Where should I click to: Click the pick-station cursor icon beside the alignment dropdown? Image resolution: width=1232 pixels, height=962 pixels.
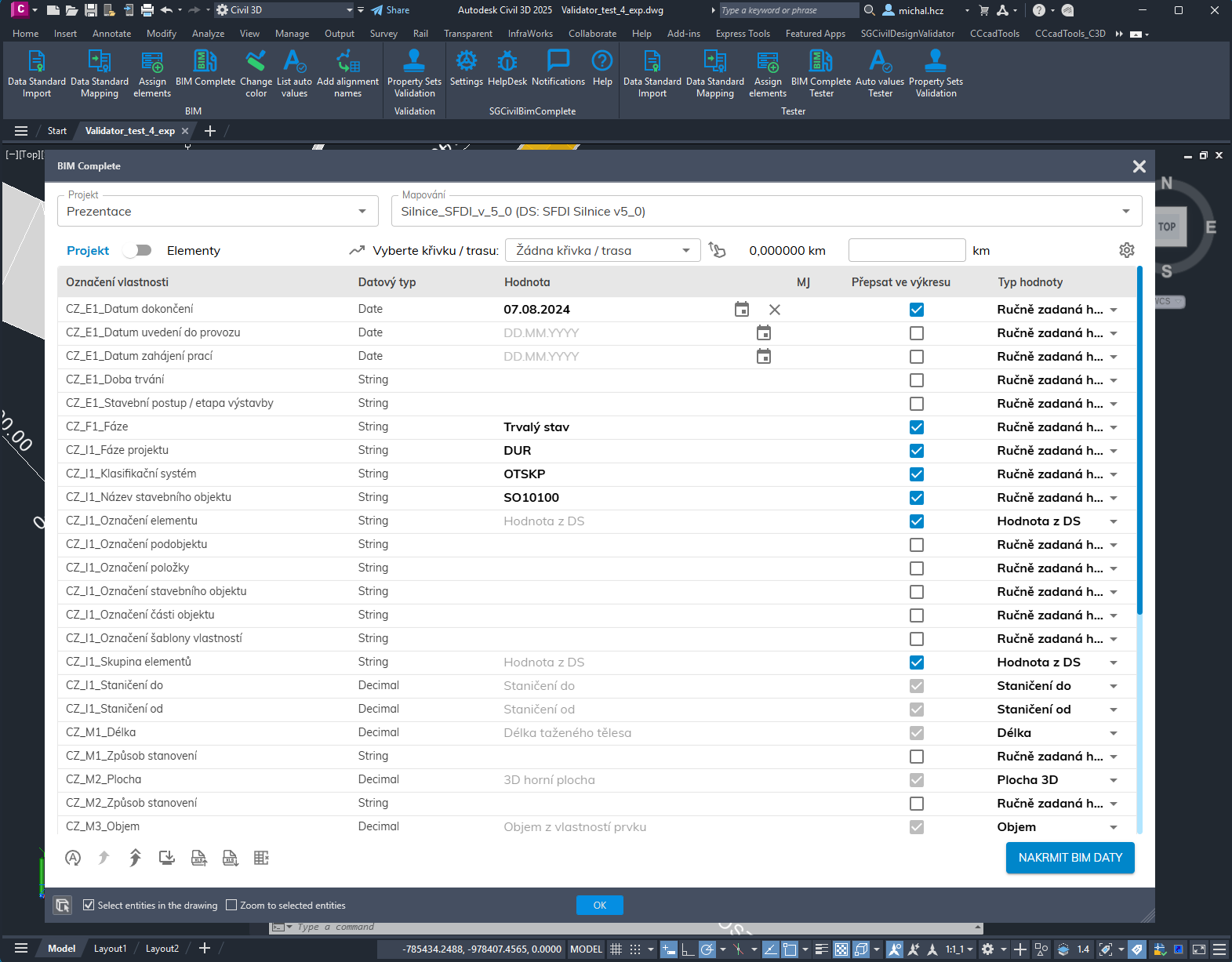(x=717, y=250)
